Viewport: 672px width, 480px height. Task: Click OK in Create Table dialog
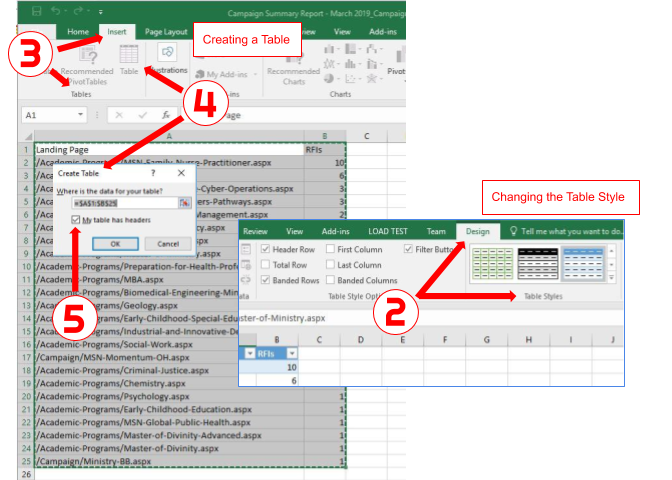point(115,243)
